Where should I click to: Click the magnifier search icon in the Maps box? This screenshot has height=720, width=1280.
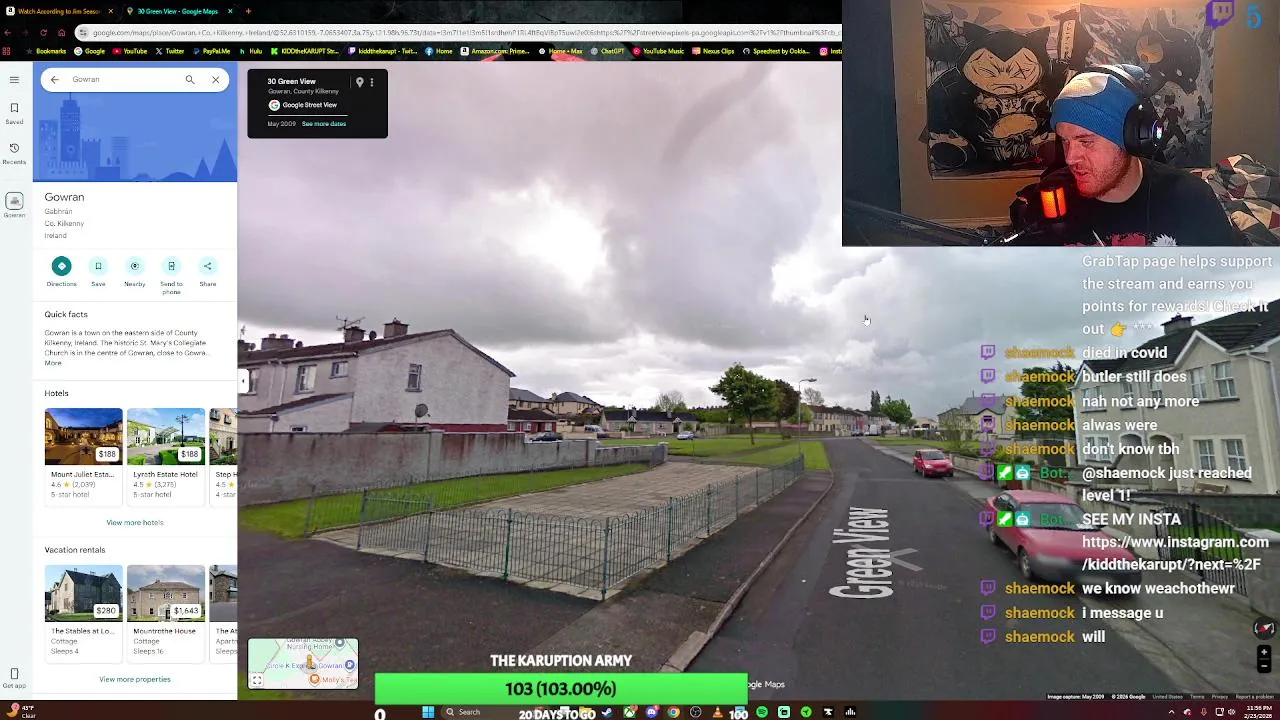point(189,79)
